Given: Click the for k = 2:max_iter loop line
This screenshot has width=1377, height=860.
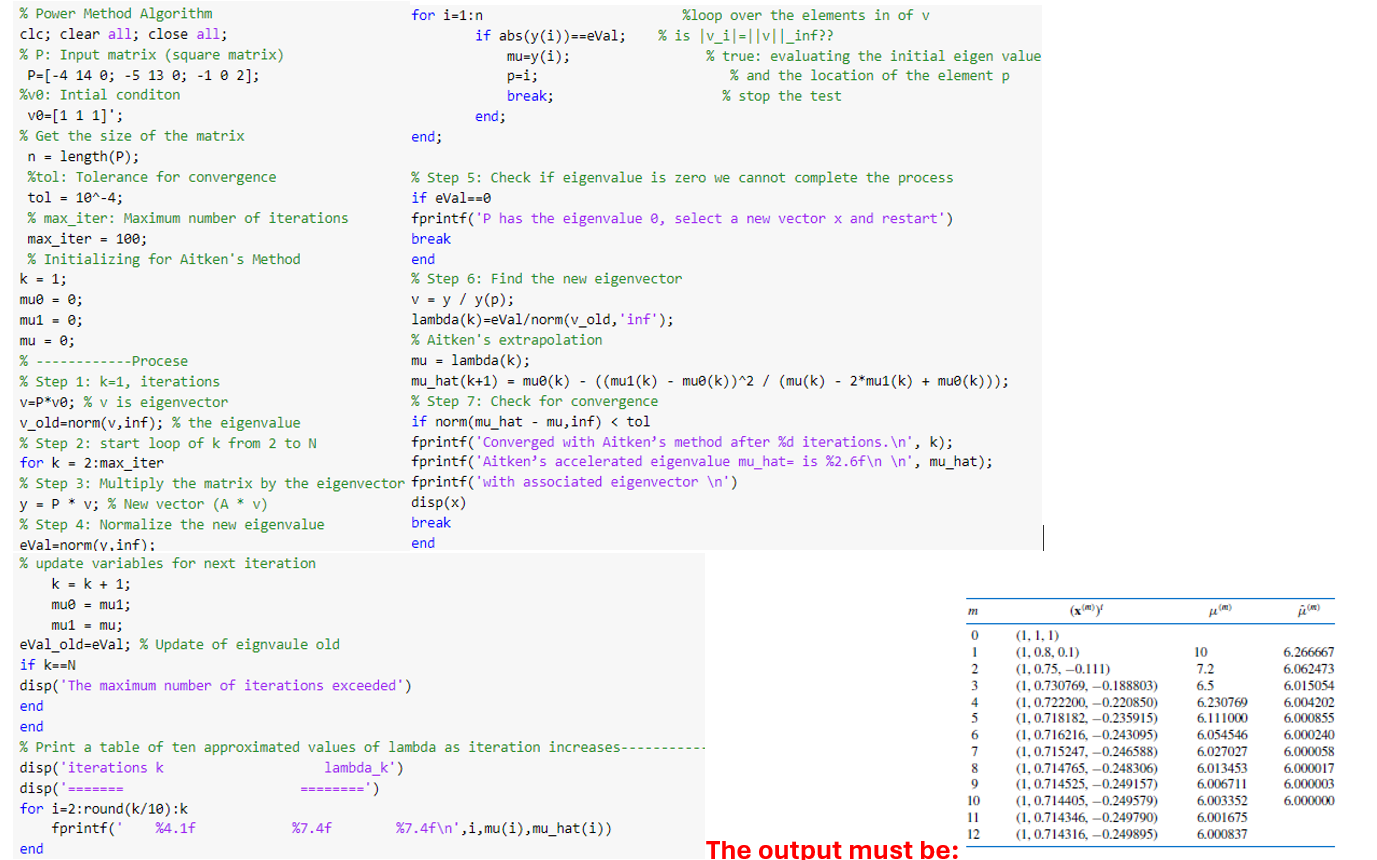Looking at the screenshot, I should click(90, 463).
